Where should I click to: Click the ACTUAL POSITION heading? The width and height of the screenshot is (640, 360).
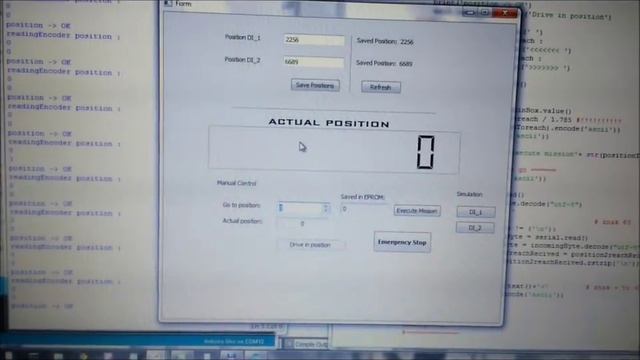329,123
